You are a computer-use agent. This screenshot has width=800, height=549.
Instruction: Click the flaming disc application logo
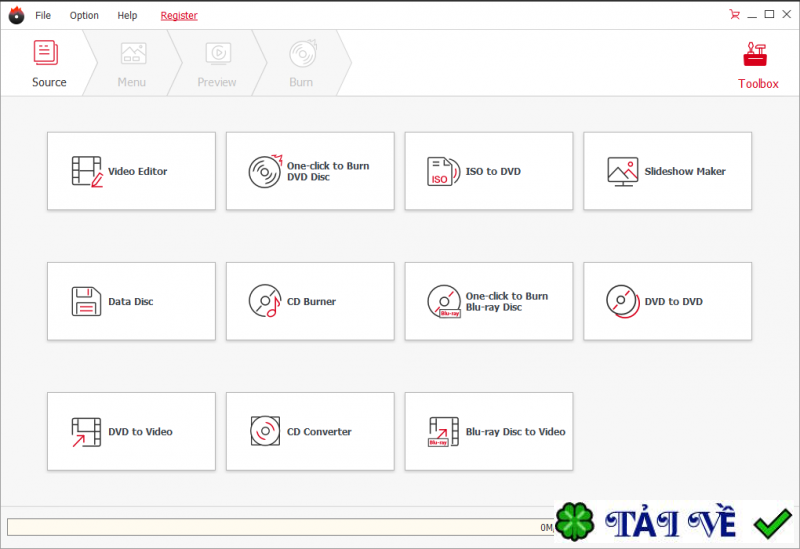(x=16, y=15)
